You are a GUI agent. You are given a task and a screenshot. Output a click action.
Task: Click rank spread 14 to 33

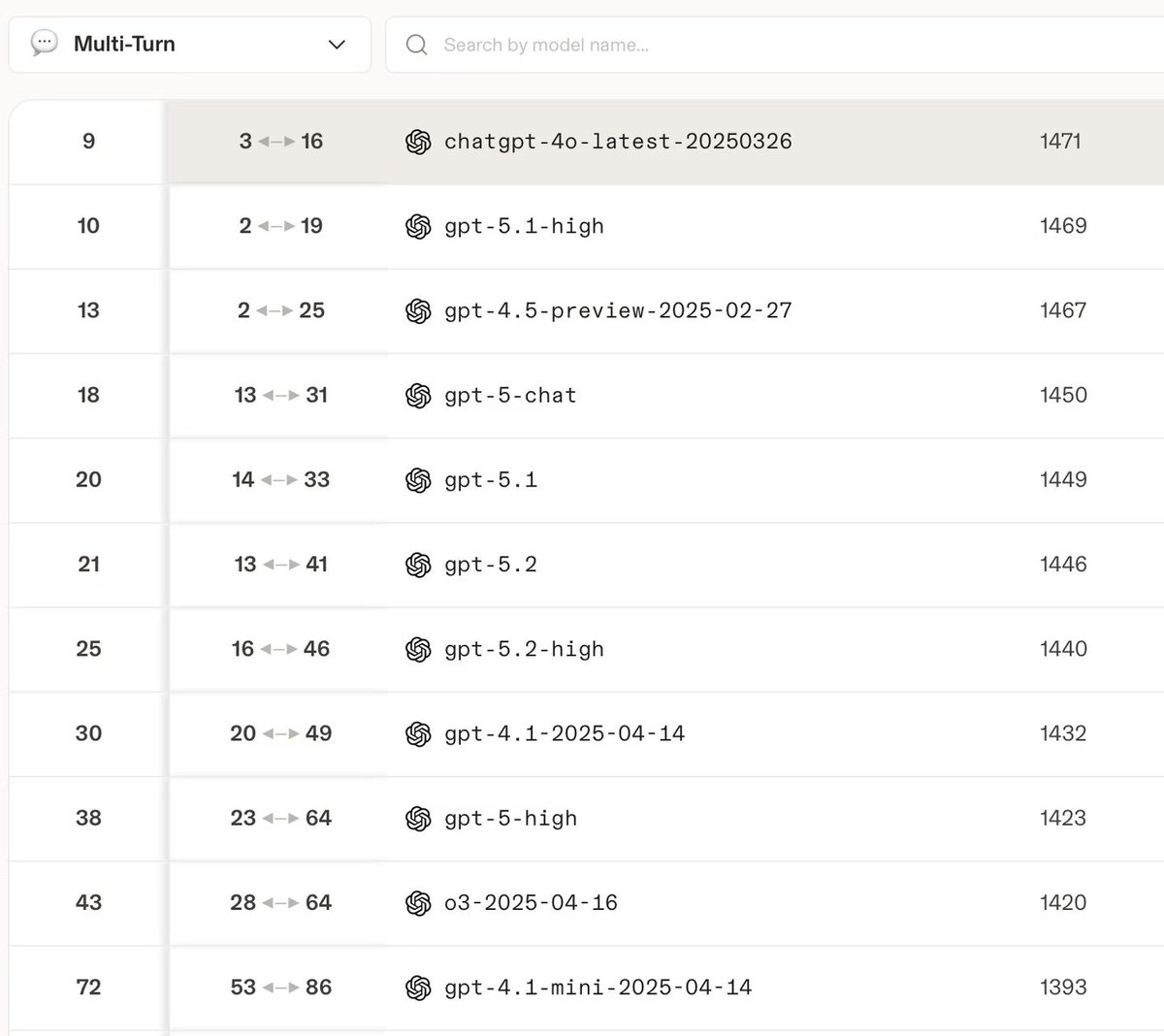tap(281, 479)
